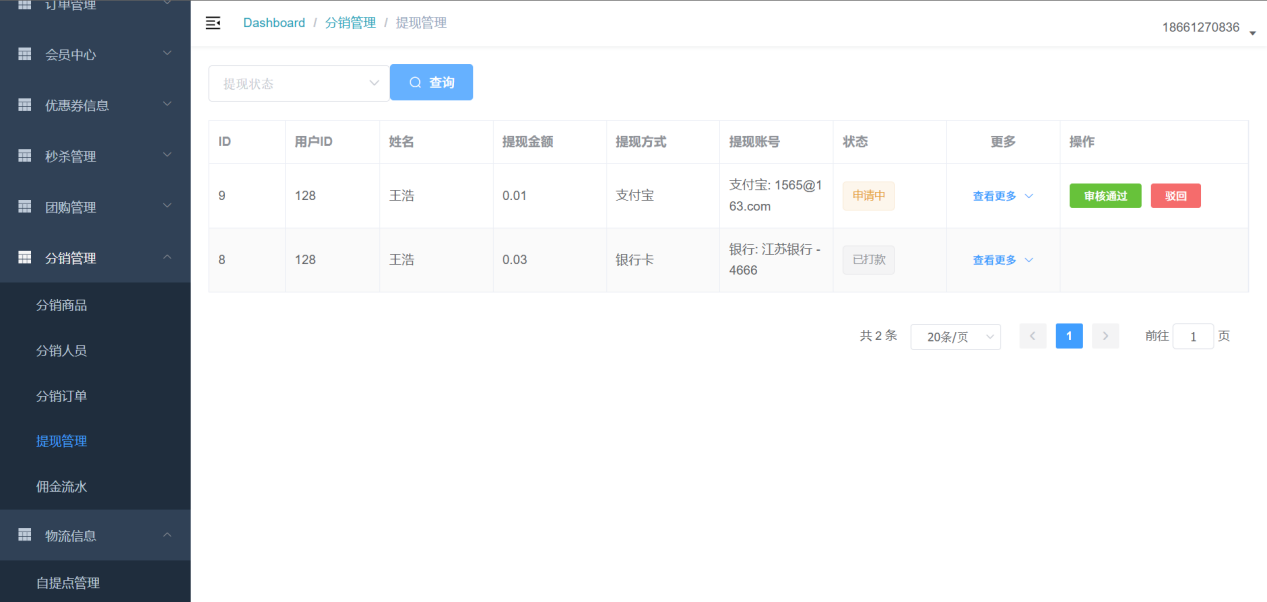
Task: Click the grid icon beside 秒杀管理
Action: [x=25, y=156]
